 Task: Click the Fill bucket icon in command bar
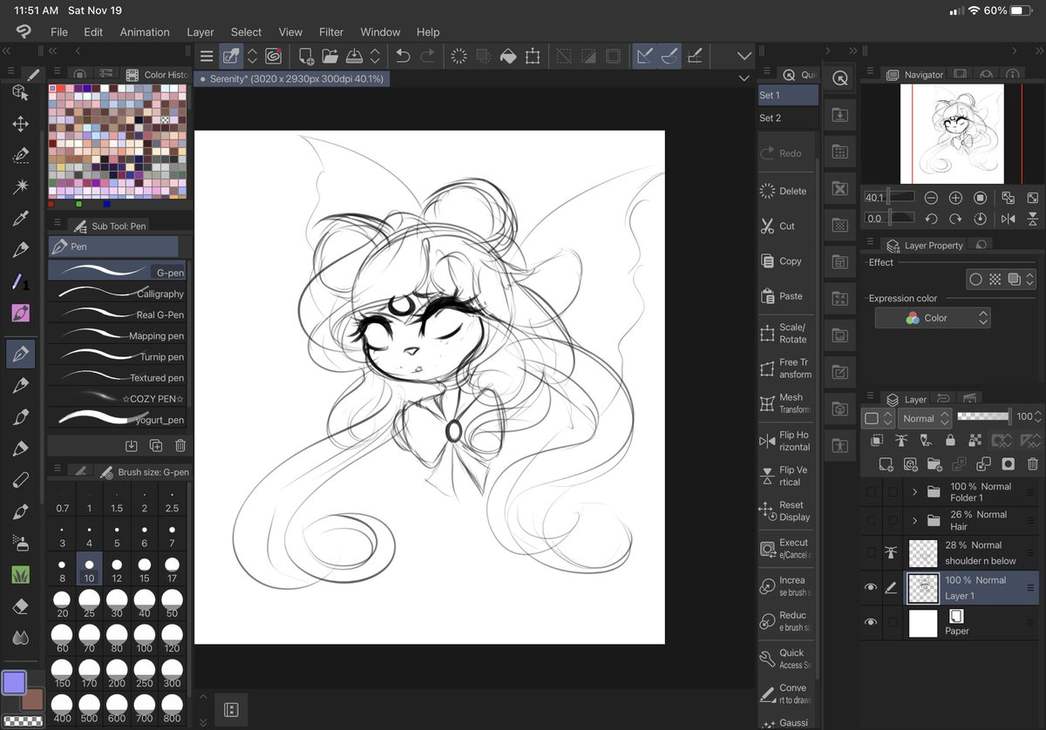pos(508,56)
